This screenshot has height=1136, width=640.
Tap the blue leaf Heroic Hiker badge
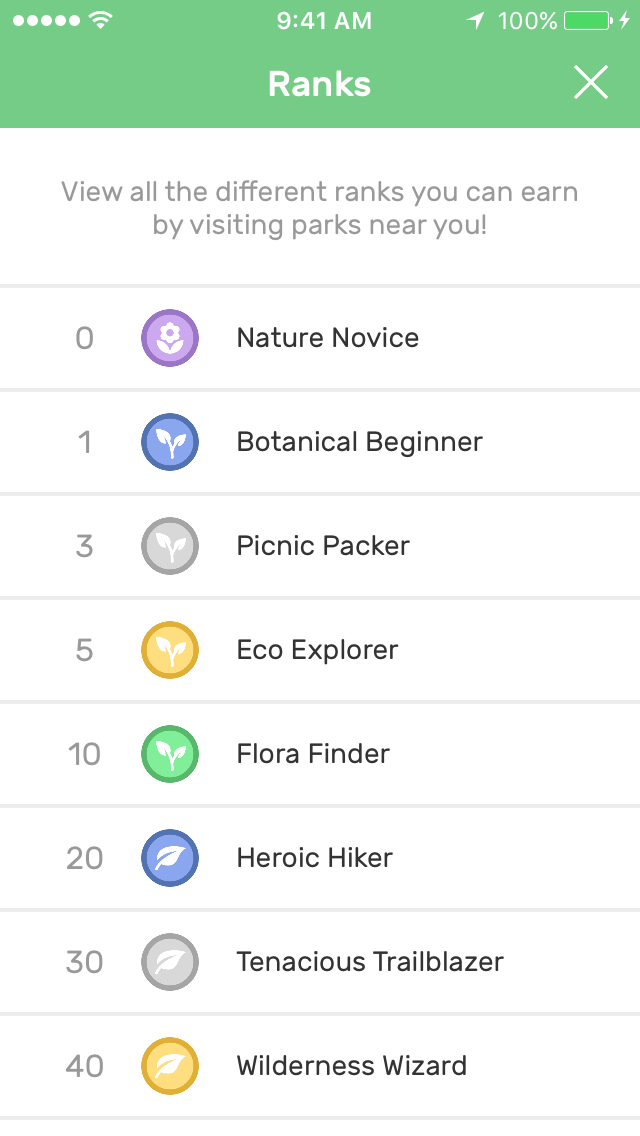170,858
